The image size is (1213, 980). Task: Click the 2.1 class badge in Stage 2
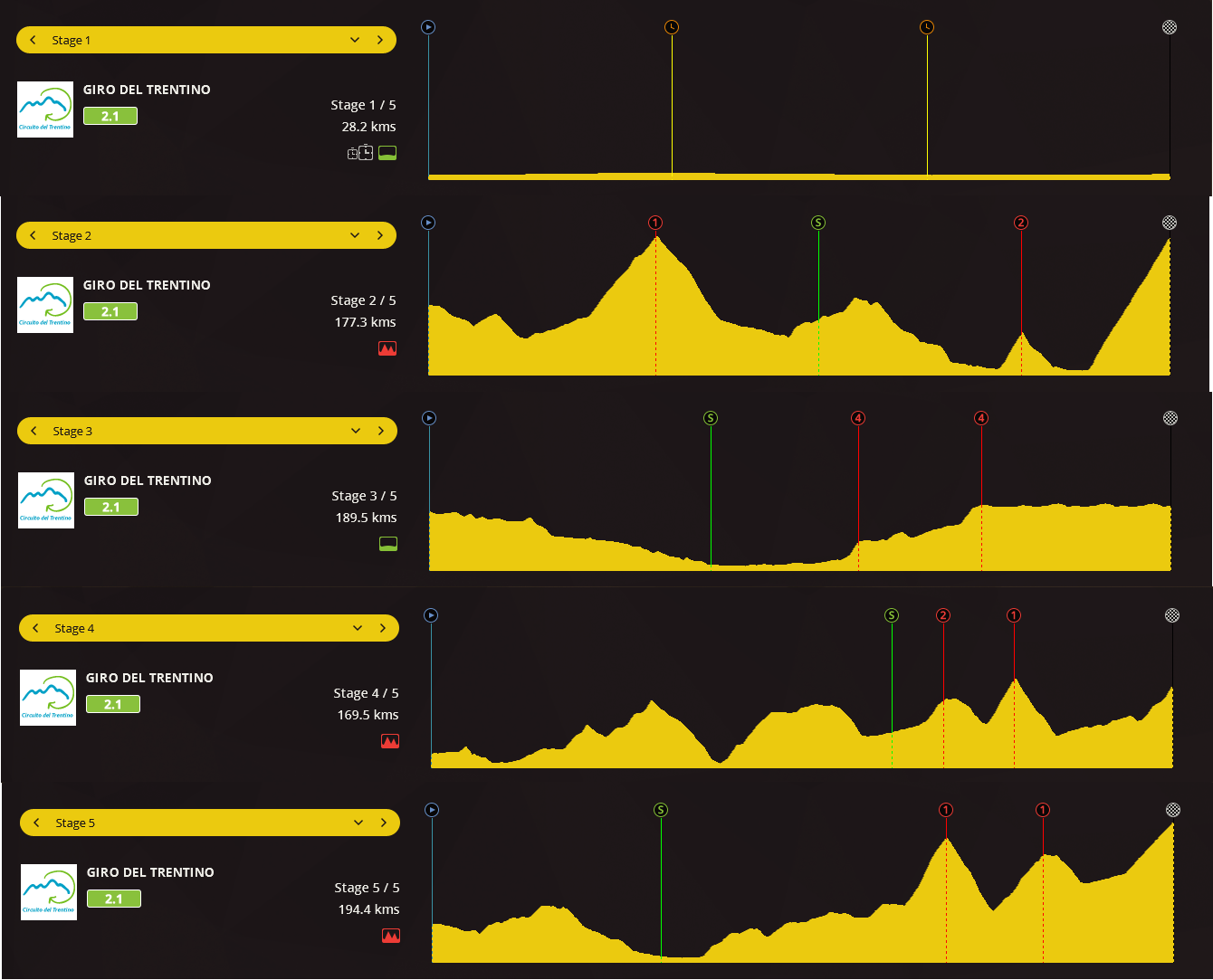tap(110, 311)
